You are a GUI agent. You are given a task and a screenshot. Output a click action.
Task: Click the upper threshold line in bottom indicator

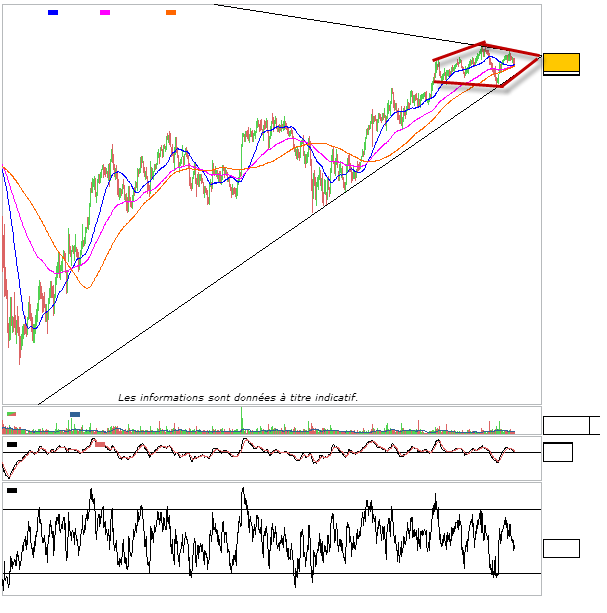pos(270,510)
